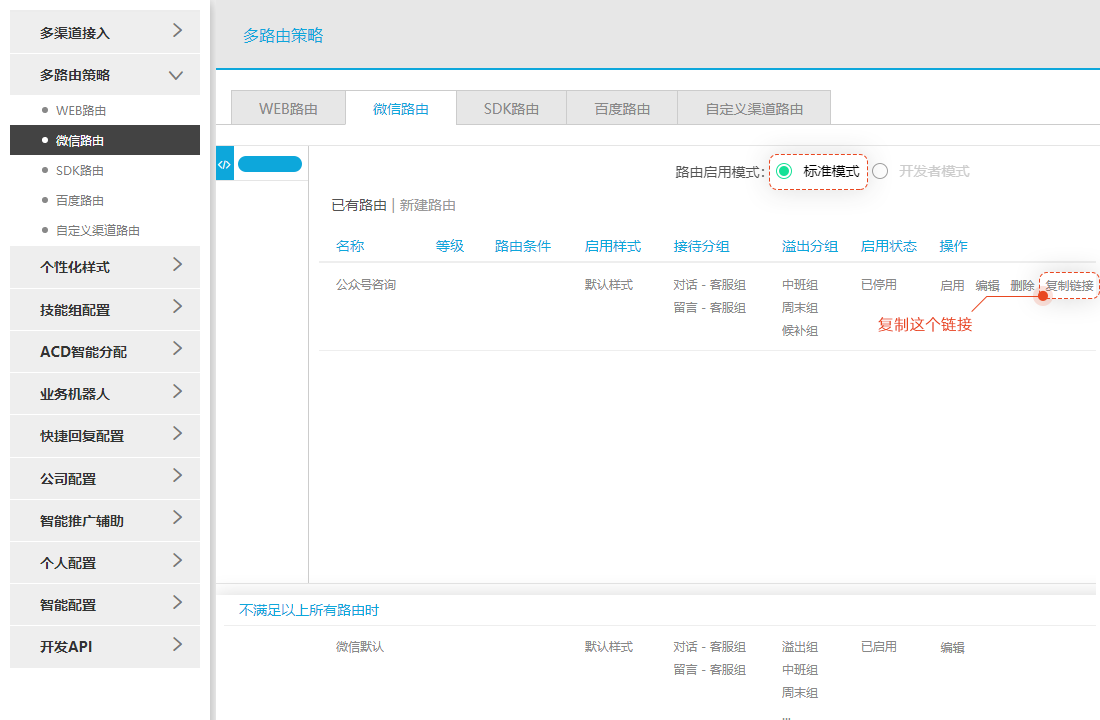Expand the 智能推广辅助 sidebar menu
This screenshot has height=720, width=1100.
(x=105, y=521)
